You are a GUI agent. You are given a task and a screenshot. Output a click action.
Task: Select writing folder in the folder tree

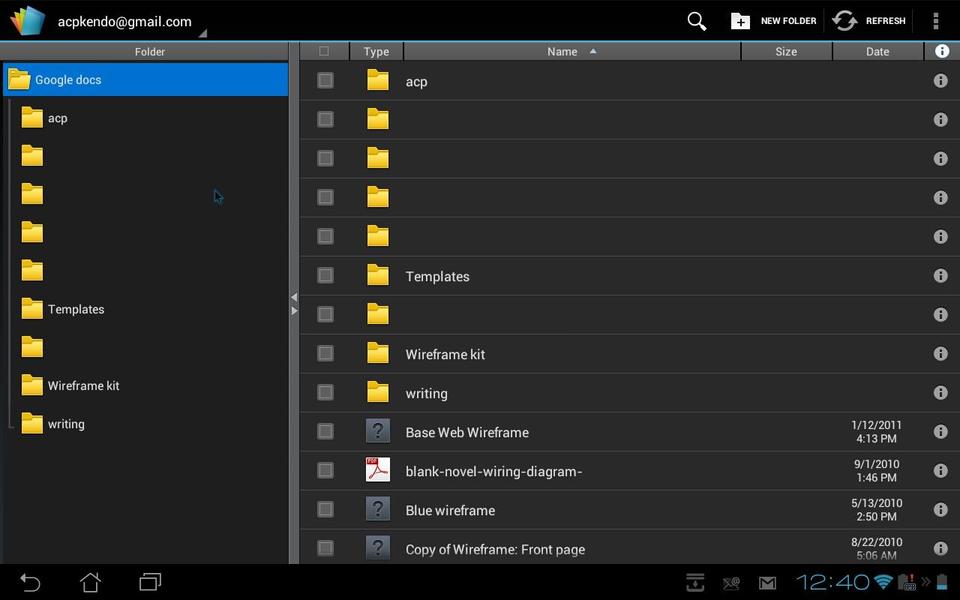coord(66,424)
